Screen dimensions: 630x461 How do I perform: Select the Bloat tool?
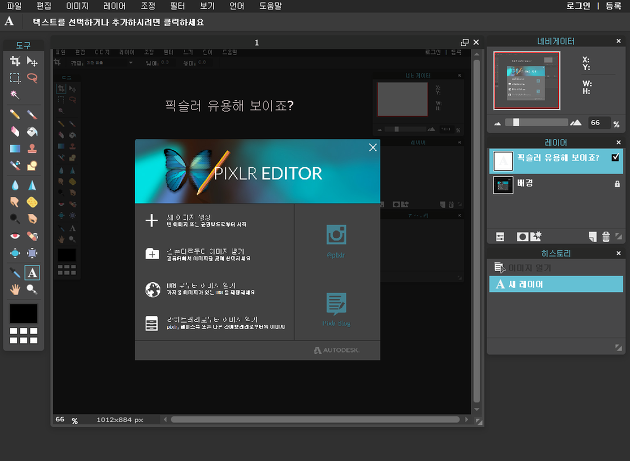point(15,253)
